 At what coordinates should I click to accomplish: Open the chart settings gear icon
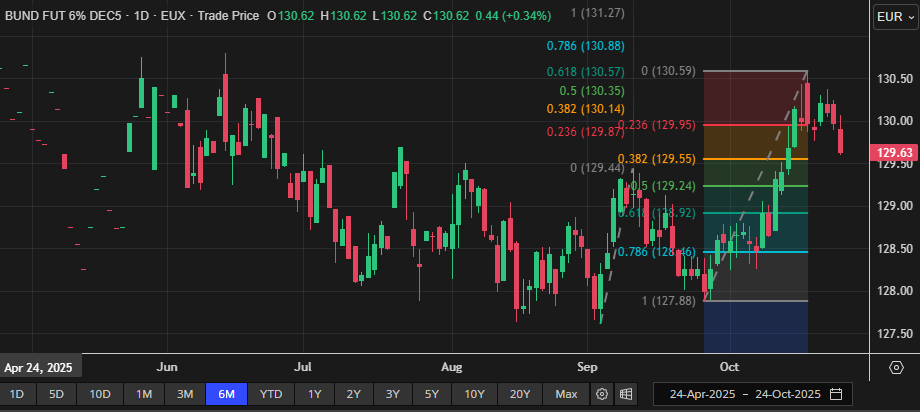[x=602, y=394]
